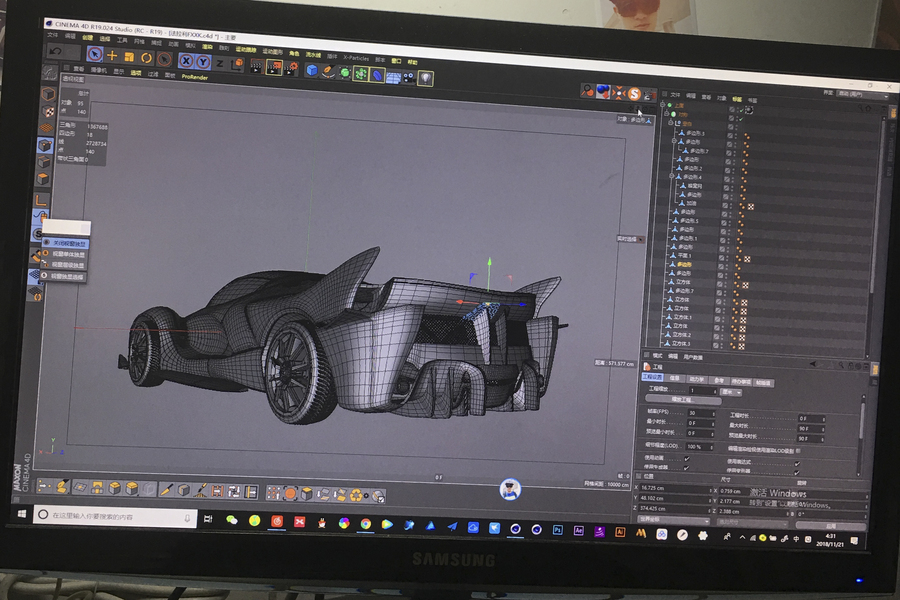The image size is (900, 600).
Task: Open the 文件 menu in menu bar
Action: 52,35
